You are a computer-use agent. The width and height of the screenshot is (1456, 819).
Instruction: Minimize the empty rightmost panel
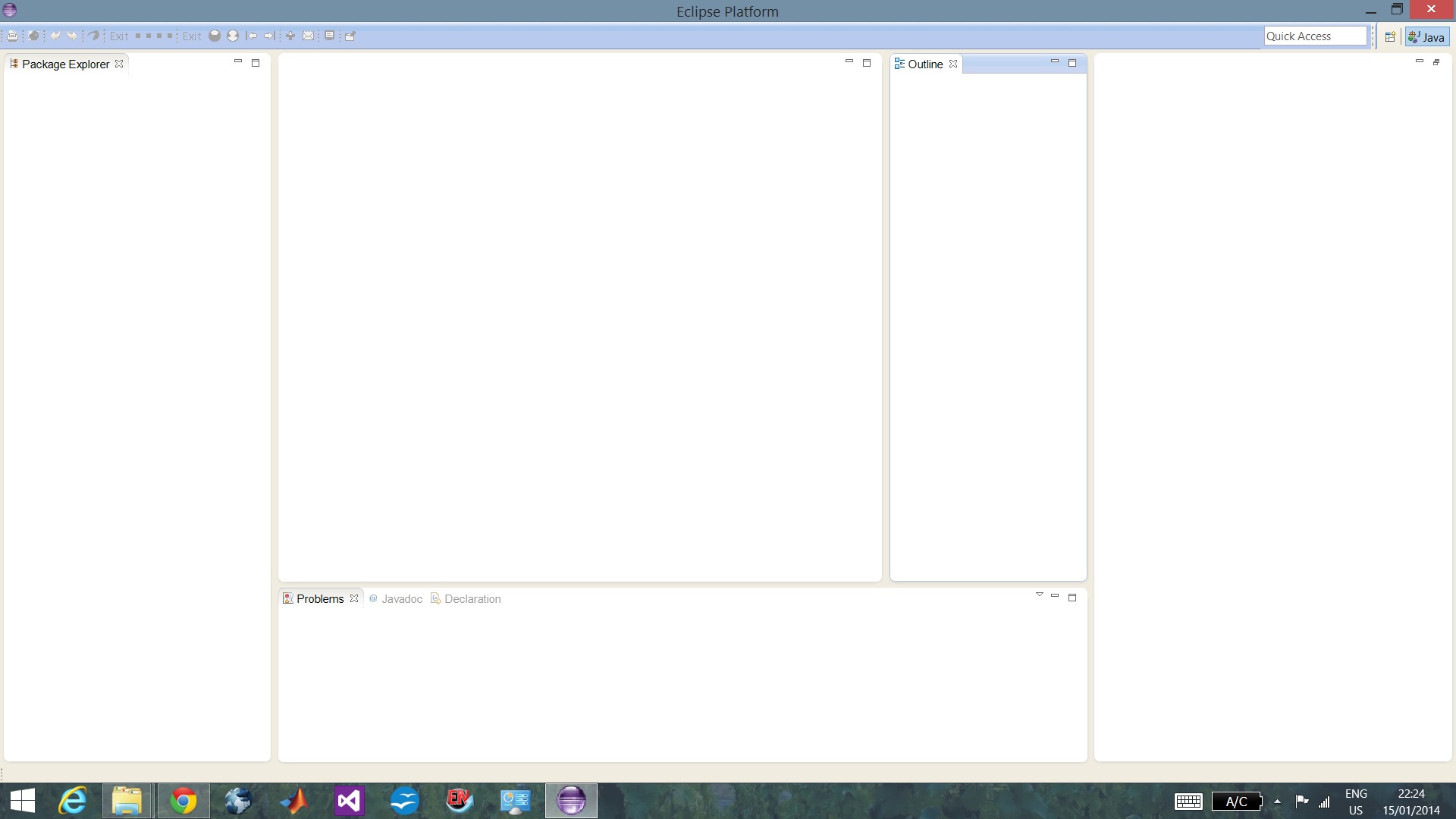(x=1420, y=61)
